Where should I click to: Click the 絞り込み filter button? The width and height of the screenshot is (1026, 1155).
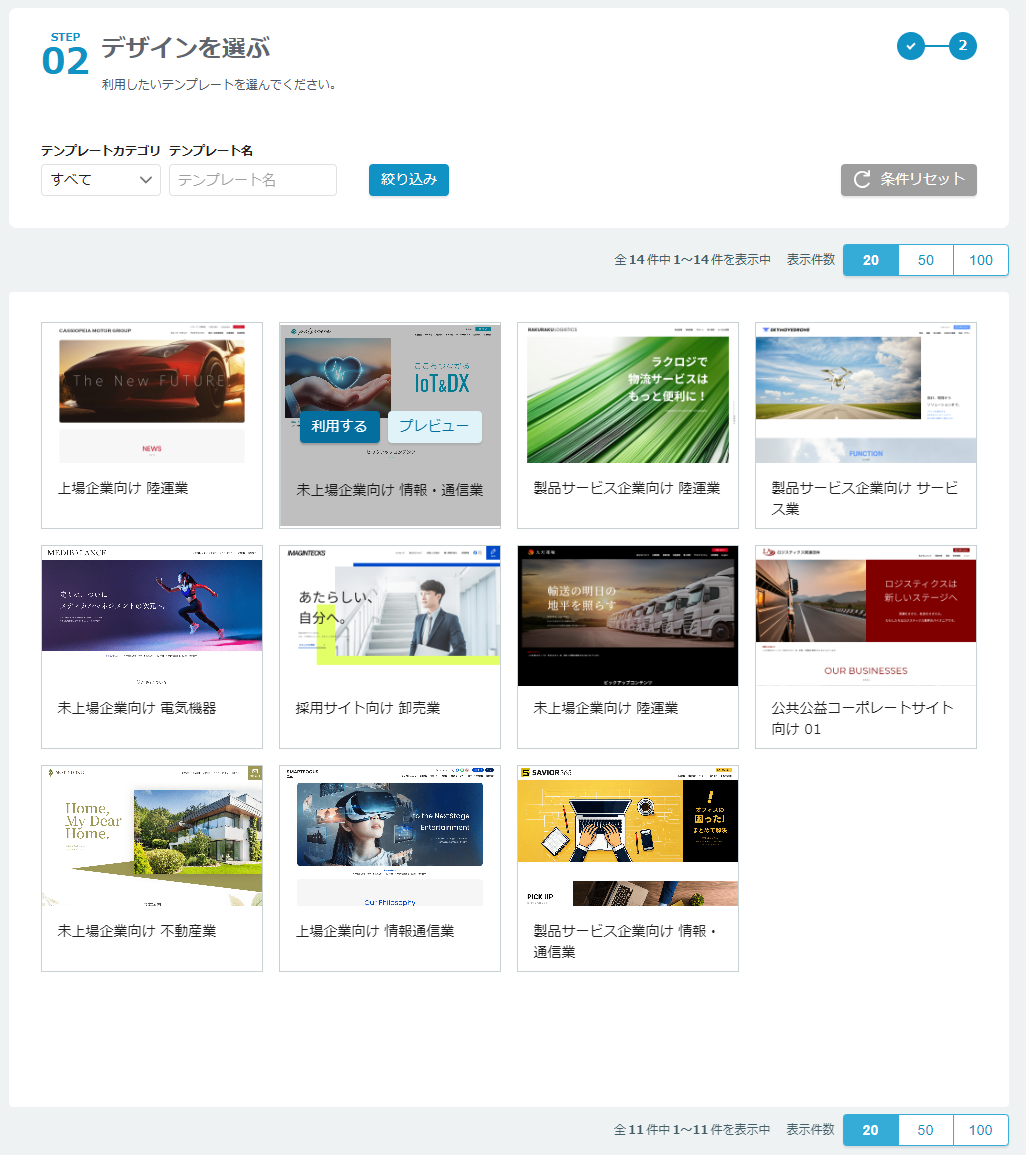click(409, 180)
